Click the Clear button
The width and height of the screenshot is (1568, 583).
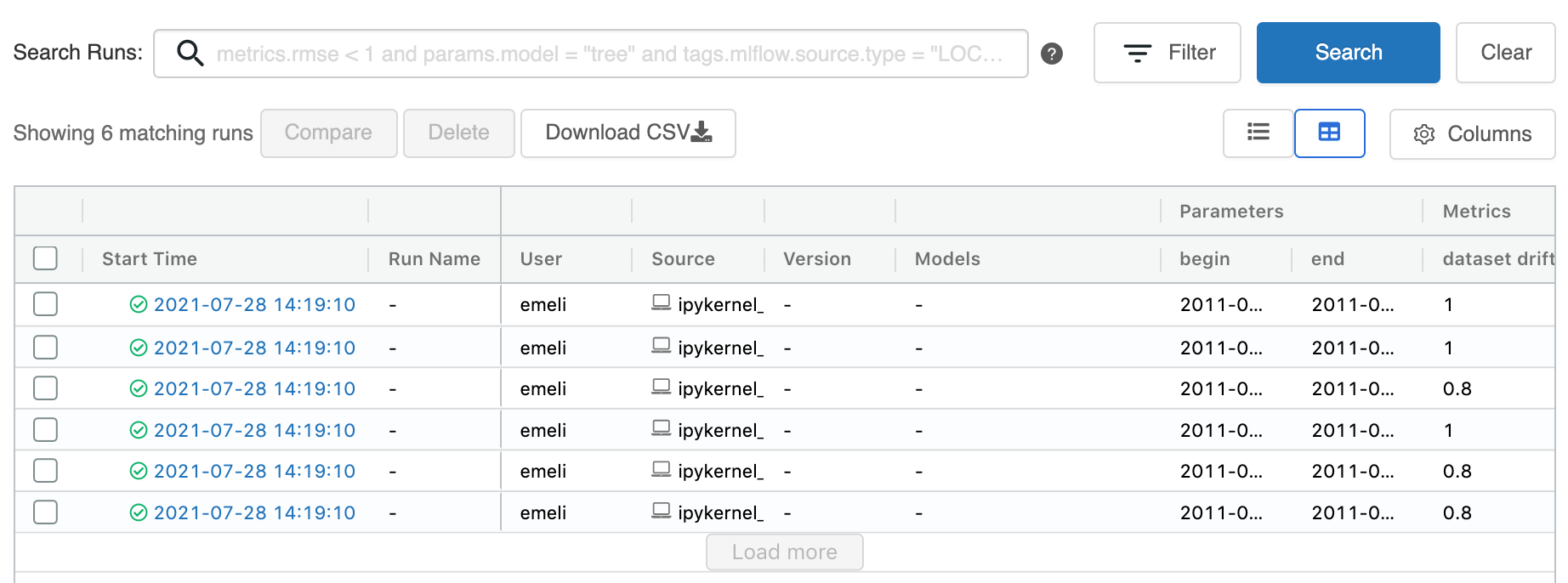tap(1505, 53)
